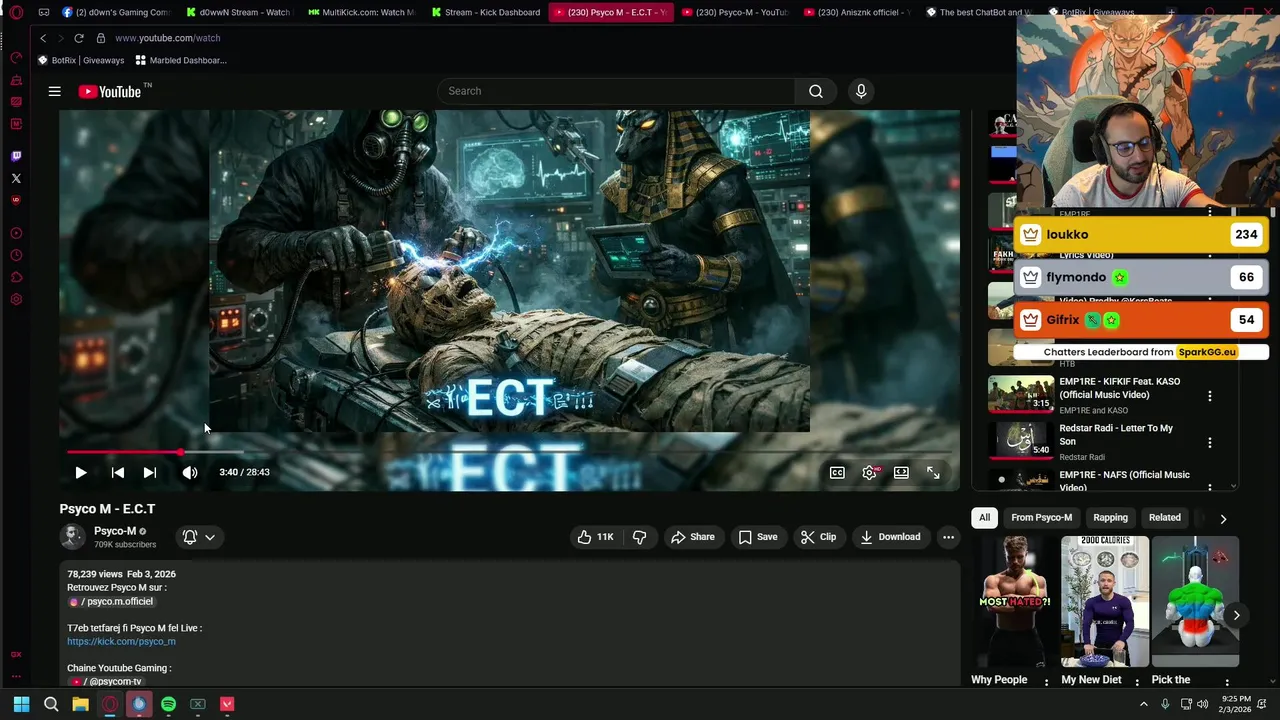1280x720 pixels.
Task: Skip to previous video in player
Action: 118,472
